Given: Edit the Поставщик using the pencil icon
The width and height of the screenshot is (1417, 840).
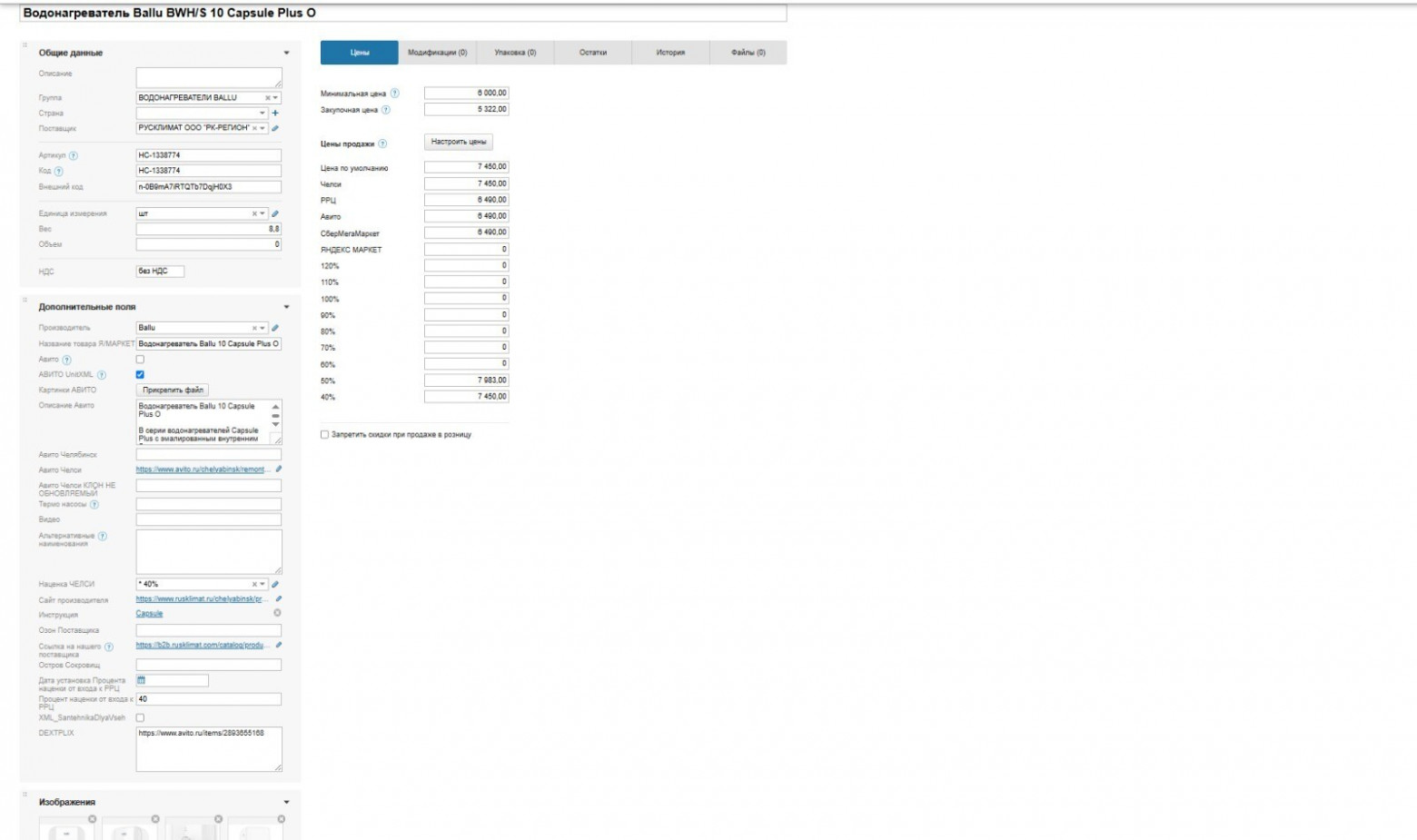Looking at the screenshot, I should [x=275, y=128].
